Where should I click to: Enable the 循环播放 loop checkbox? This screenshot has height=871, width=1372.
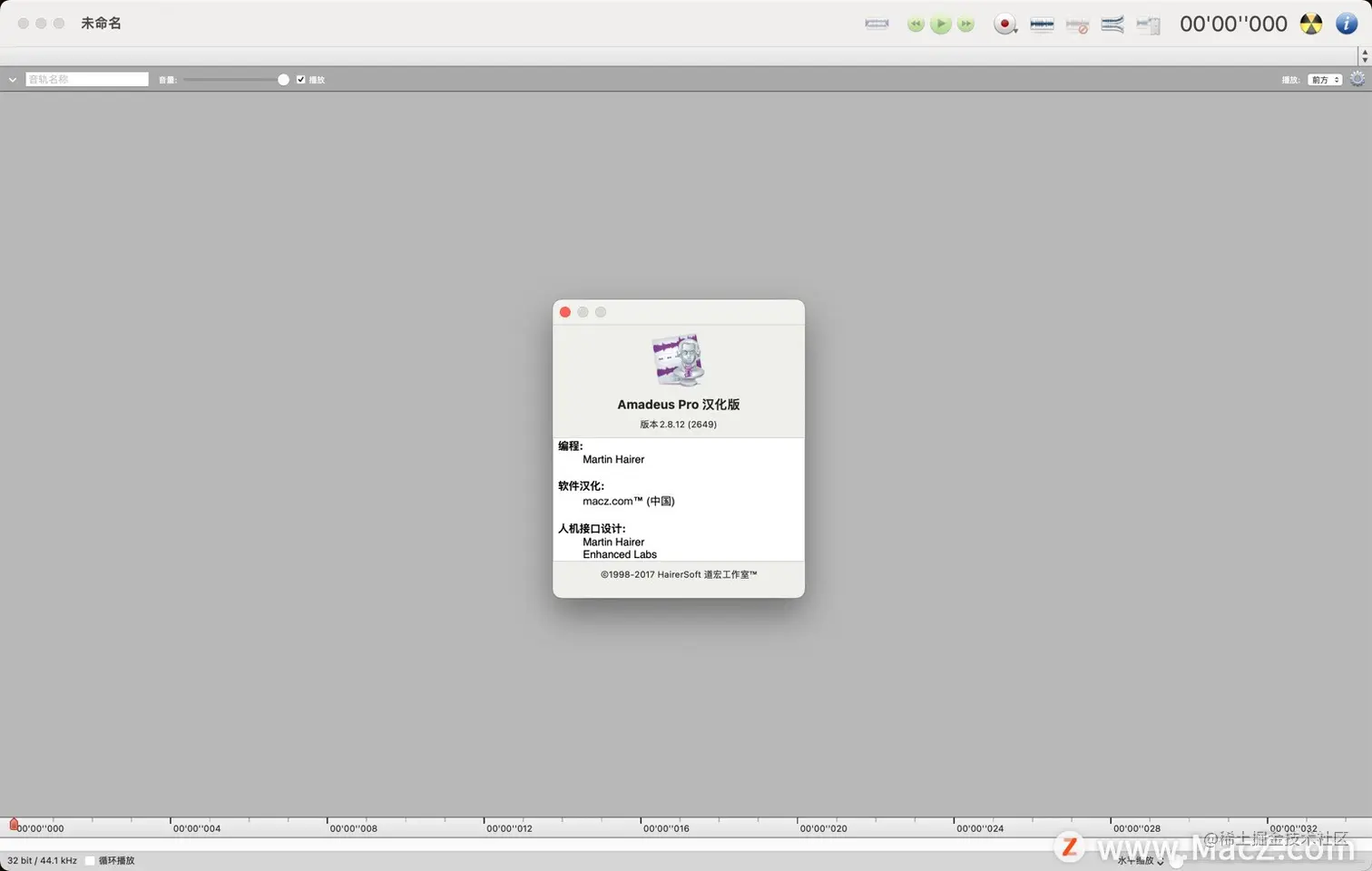(x=90, y=861)
